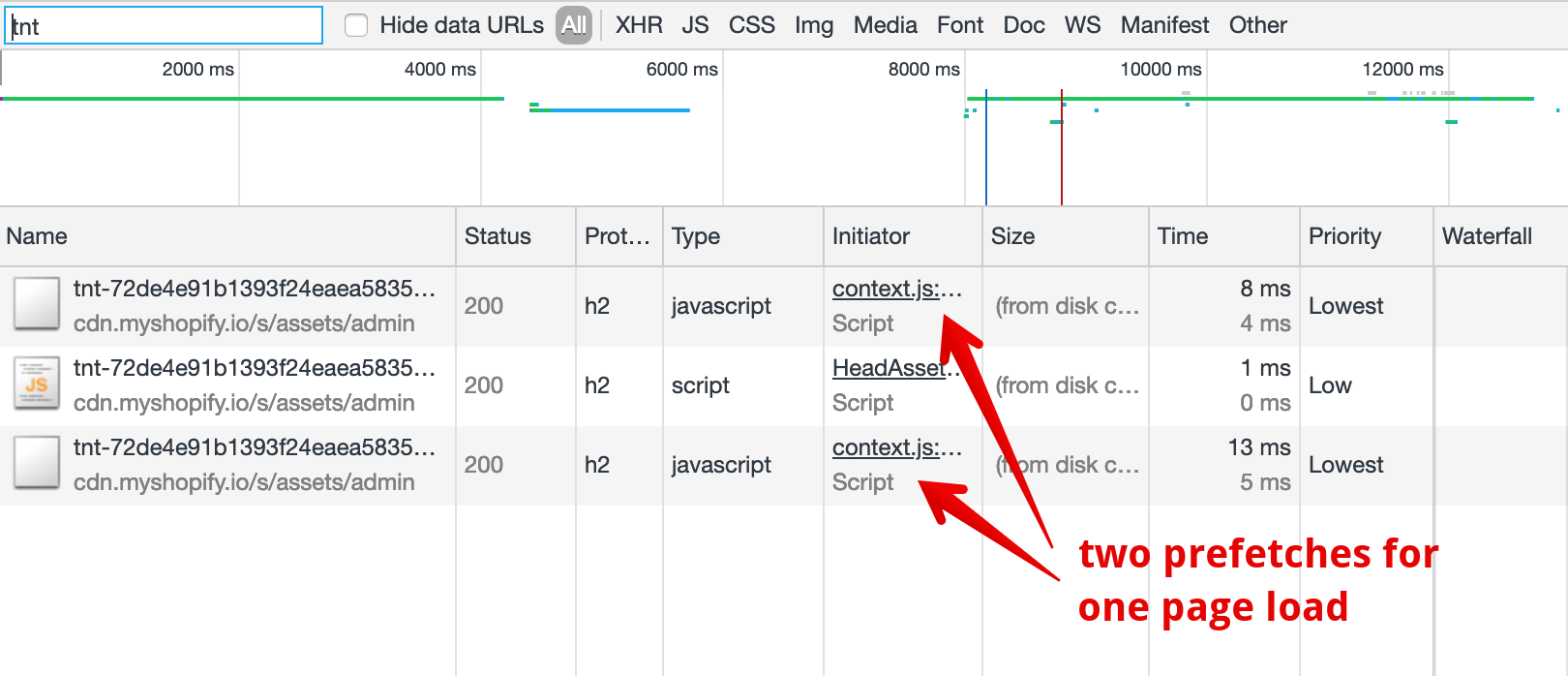The height and width of the screenshot is (676, 1568).
Task: Select the Font network filter
Action: tap(959, 25)
